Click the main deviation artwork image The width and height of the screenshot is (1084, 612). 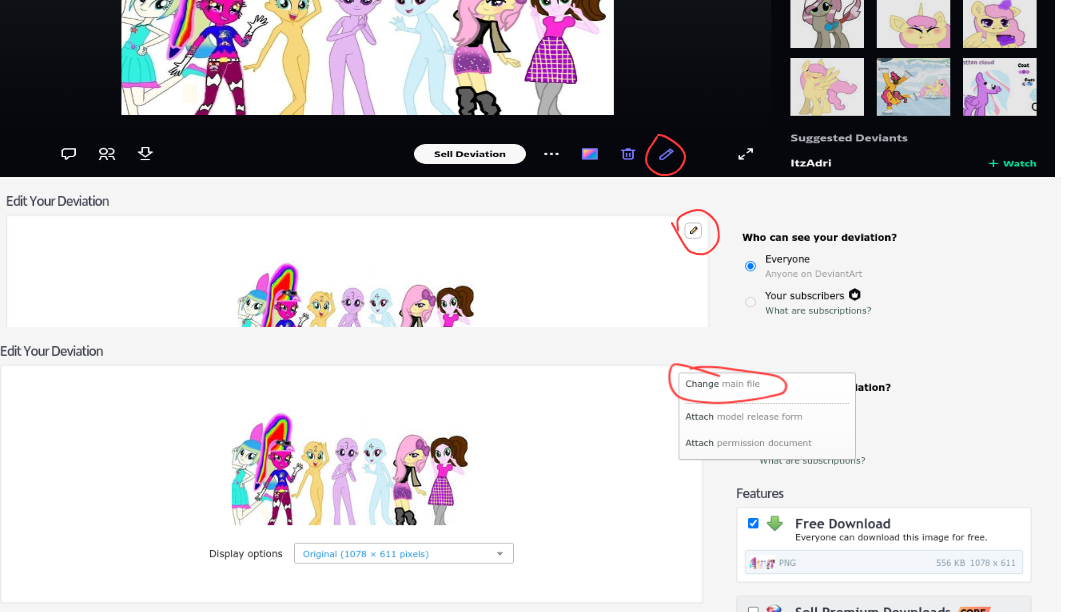coord(367,57)
